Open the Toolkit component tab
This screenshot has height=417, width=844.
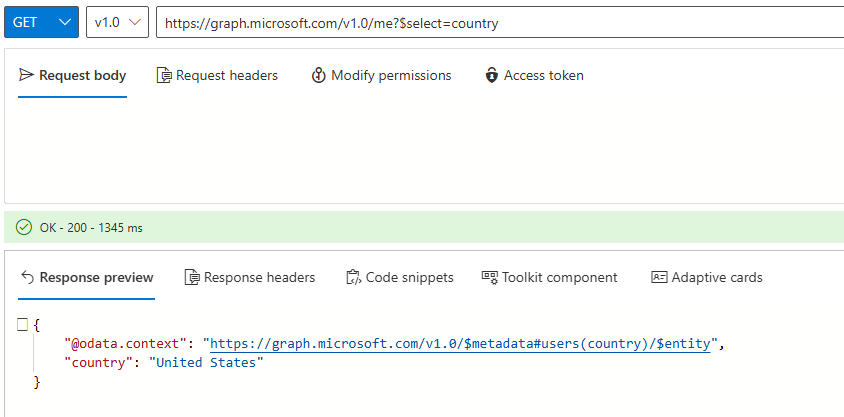tap(550, 278)
